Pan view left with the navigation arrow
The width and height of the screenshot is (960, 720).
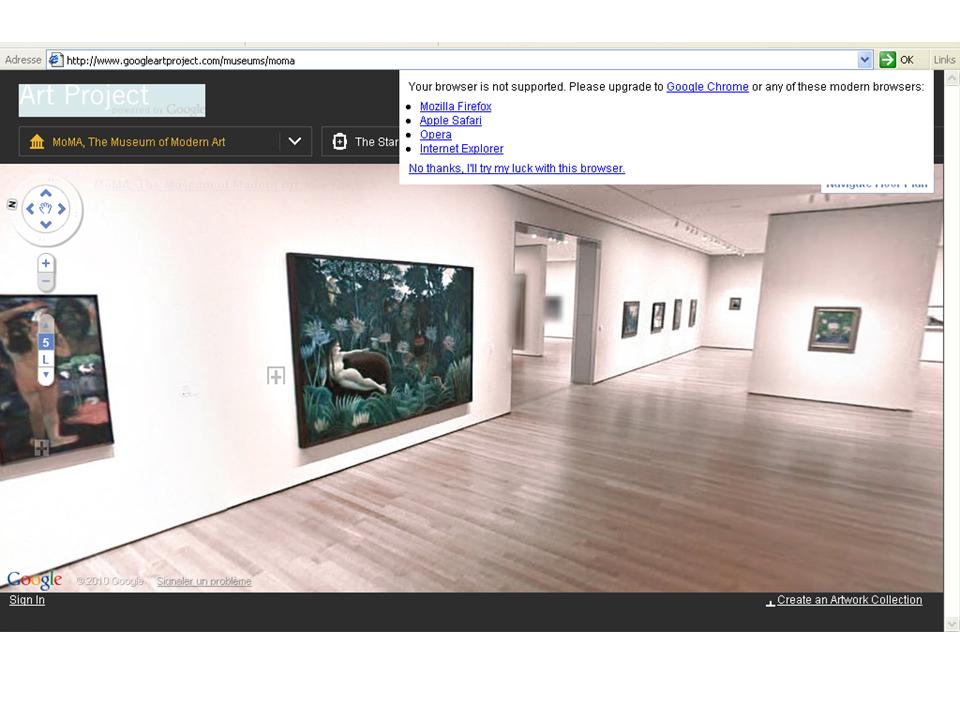pyautogui.click(x=30, y=209)
